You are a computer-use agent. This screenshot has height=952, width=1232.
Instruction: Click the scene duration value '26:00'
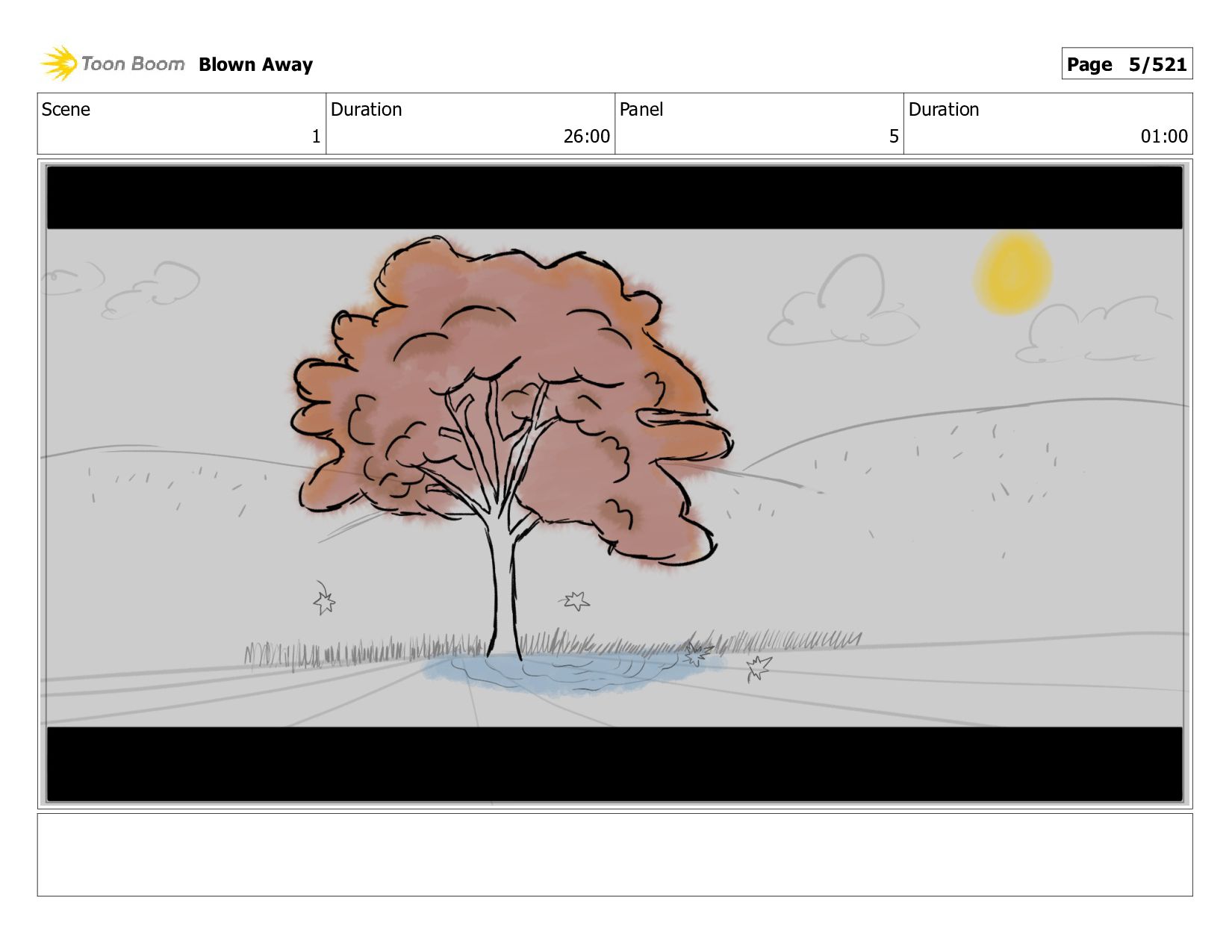coord(586,137)
